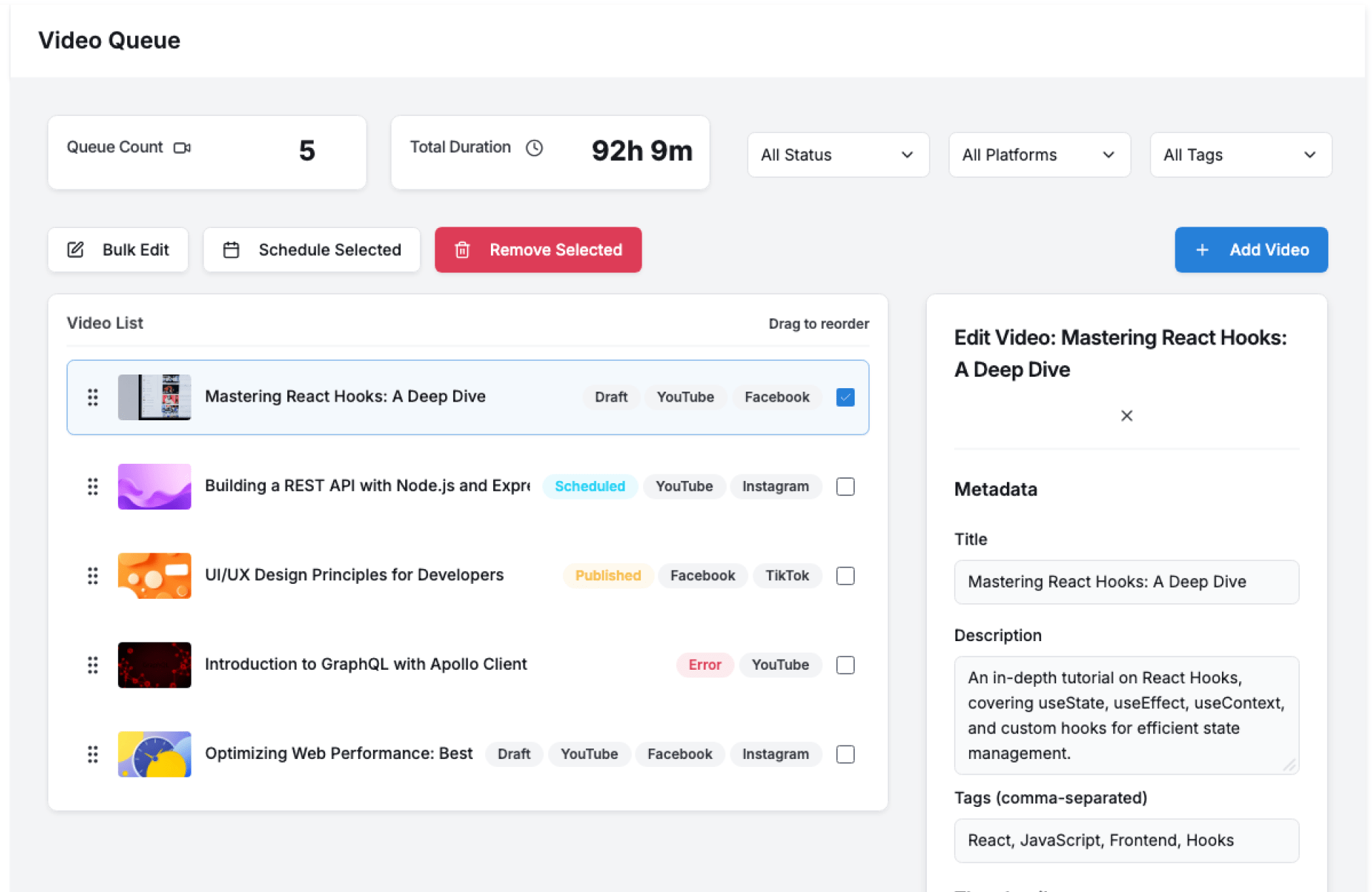Click the drag handle for Introduction to GraphQL row
This screenshot has width=1372, height=892.
(93, 665)
